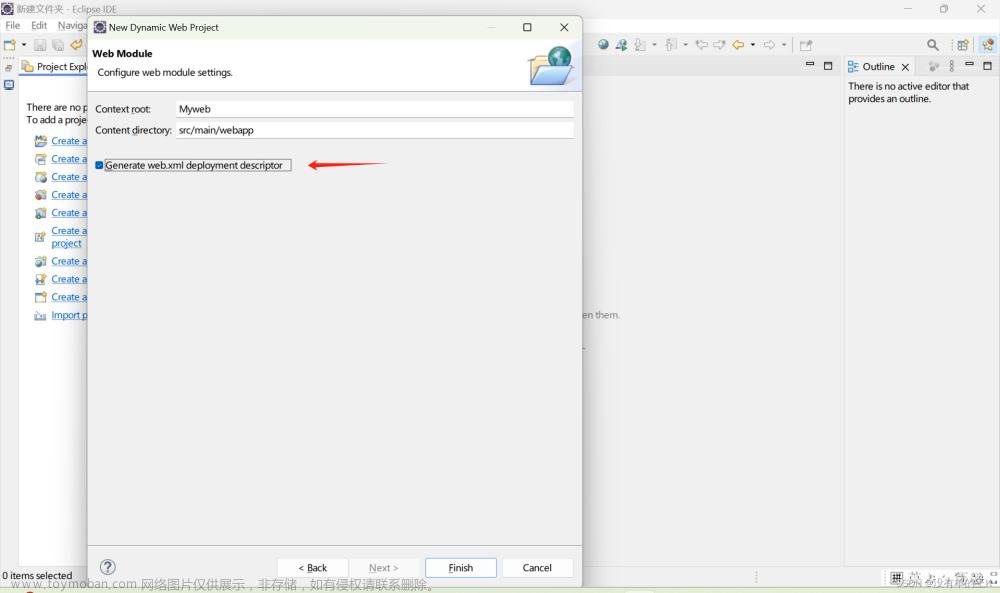
Task: Open the Edit menu
Action: 39,26
